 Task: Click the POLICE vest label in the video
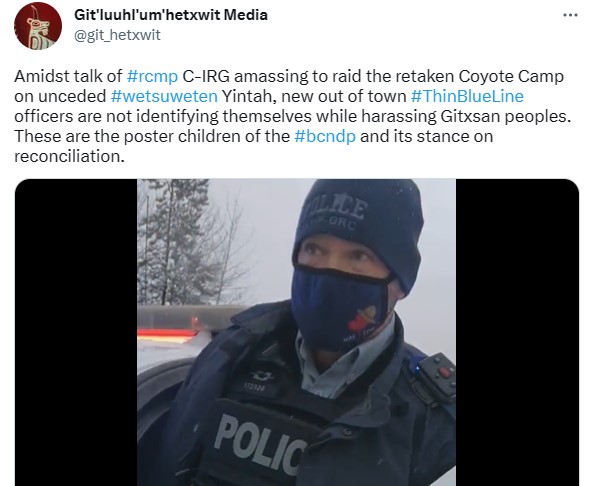click(261, 444)
